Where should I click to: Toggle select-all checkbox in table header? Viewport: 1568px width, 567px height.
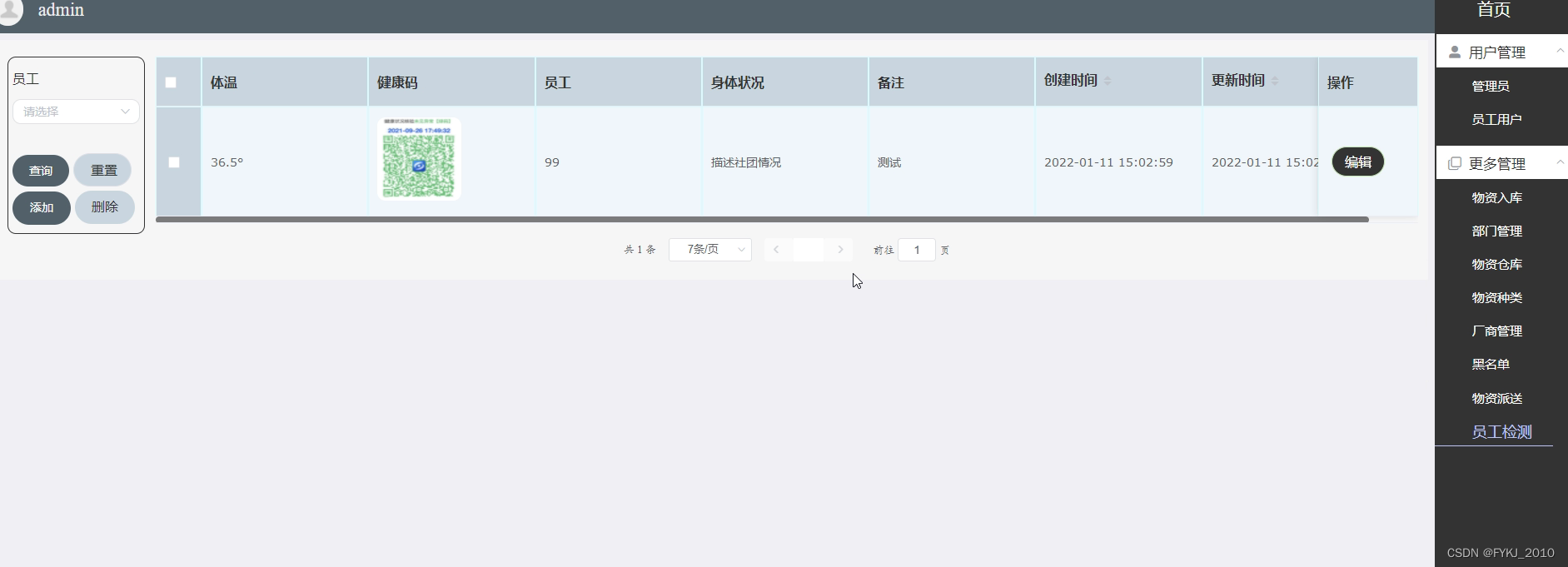click(171, 82)
